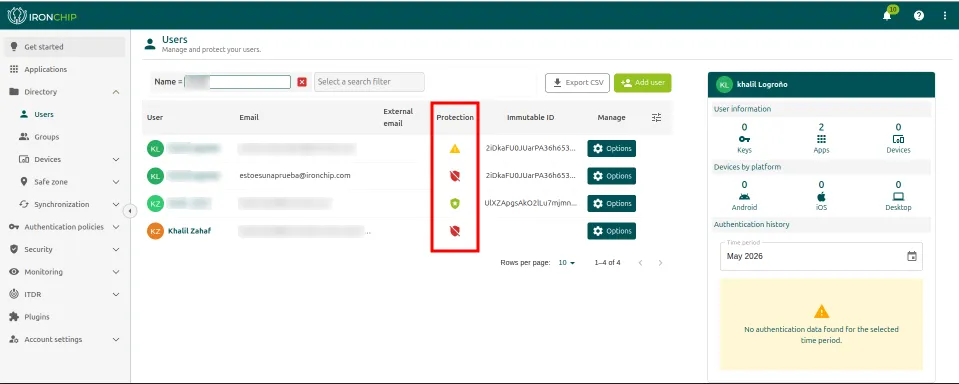Image resolution: width=959 pixels, height=384 pixels.
Task: Sort by the Email column header
Action: point(249,117)
